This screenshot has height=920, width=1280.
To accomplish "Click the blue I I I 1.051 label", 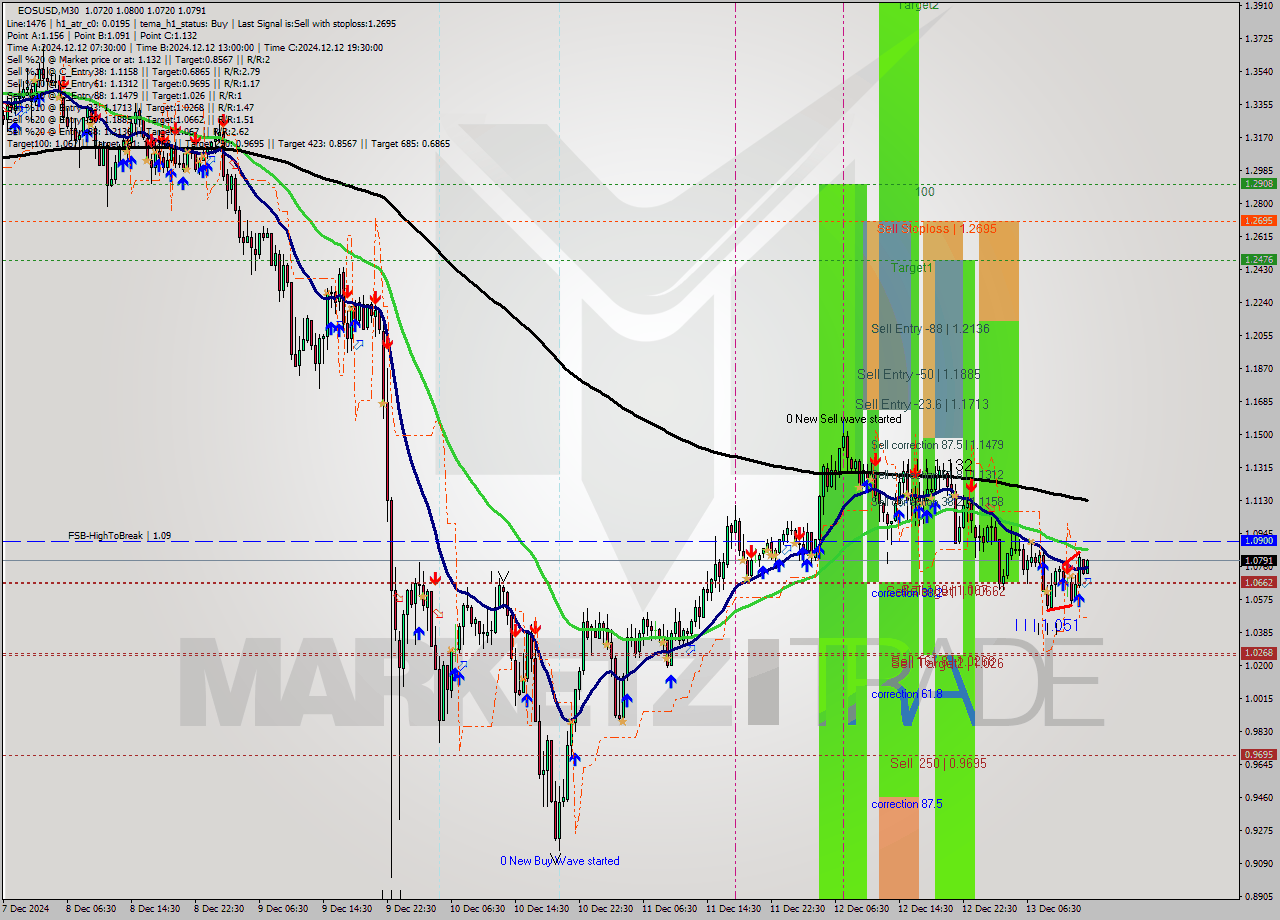I will point(1047,625).
